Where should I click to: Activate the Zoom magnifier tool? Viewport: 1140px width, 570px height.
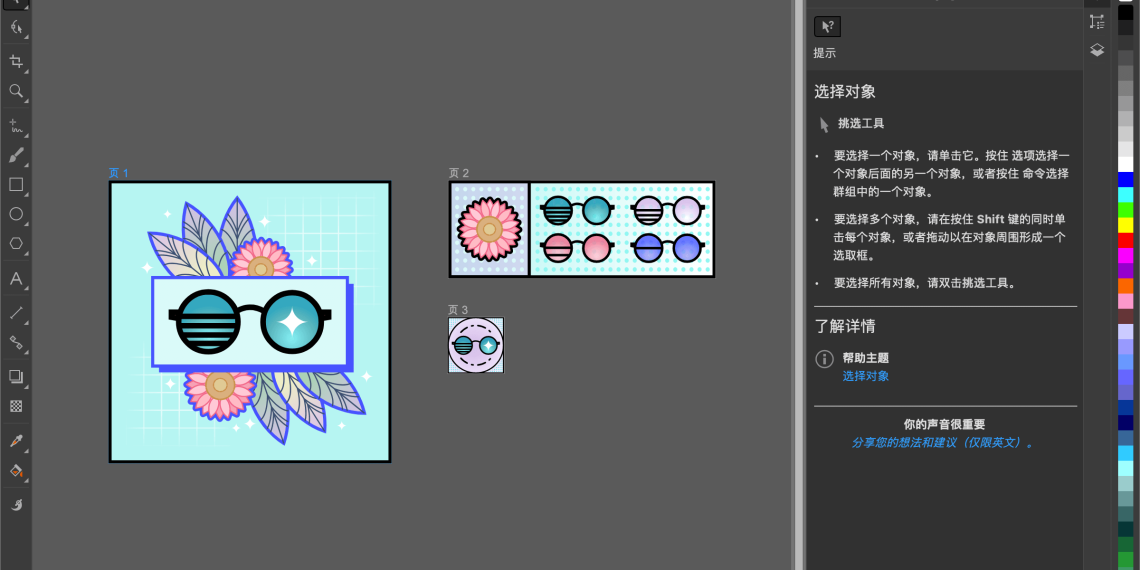click(x=16, y=91)
